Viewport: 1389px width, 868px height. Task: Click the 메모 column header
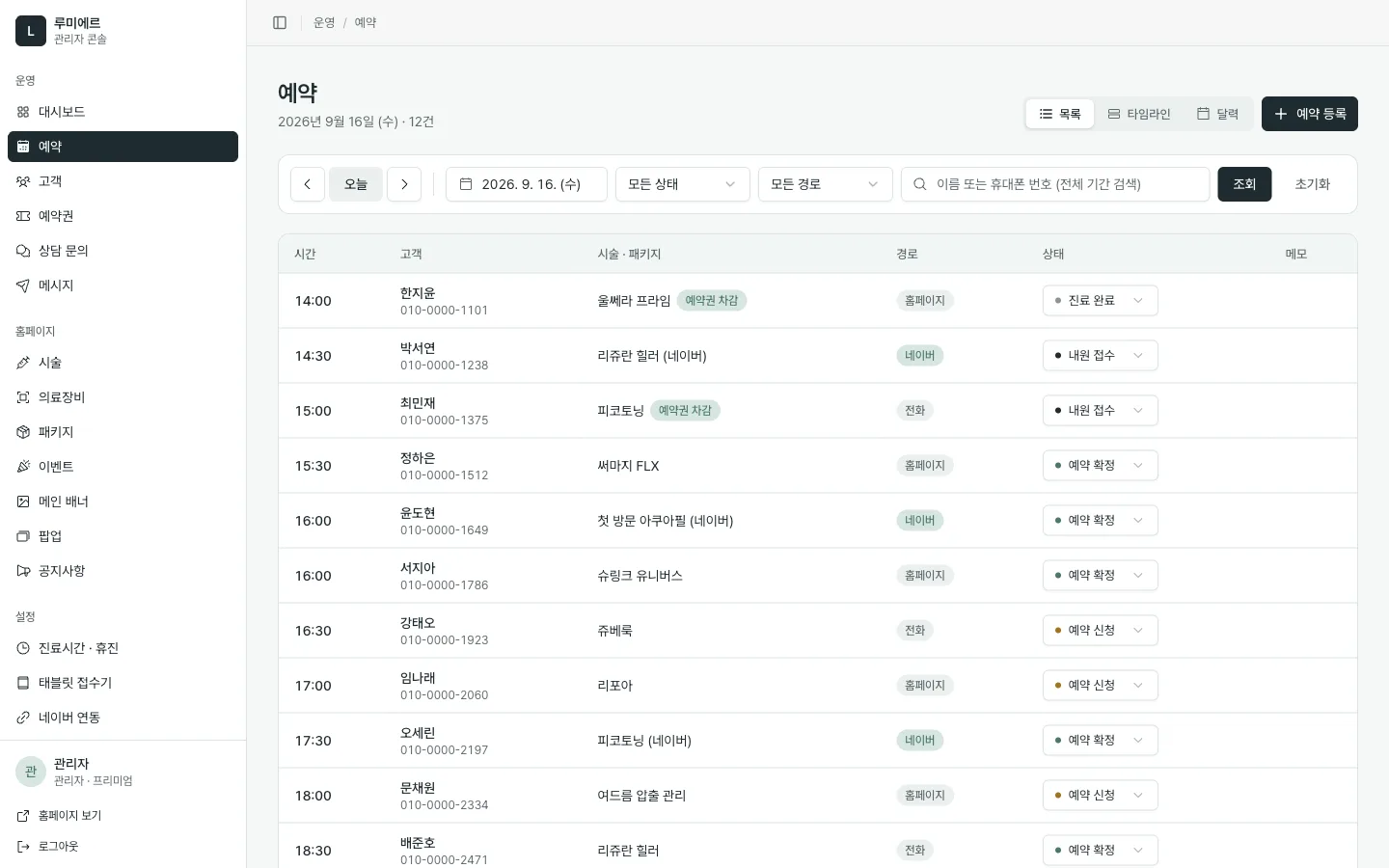[x=1296, y=254]
